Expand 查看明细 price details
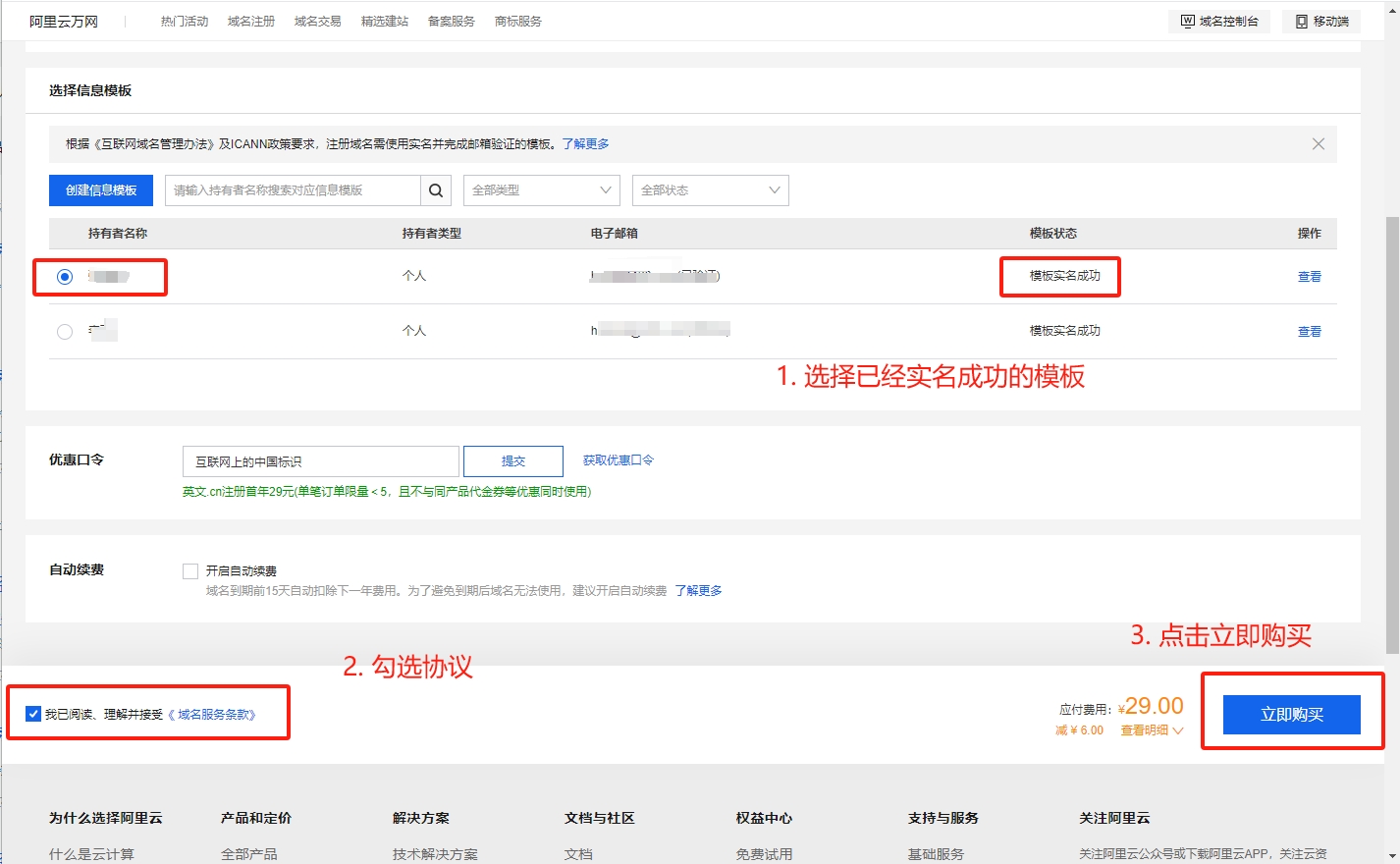The image size is (1400, 864). pos(1152,730)
